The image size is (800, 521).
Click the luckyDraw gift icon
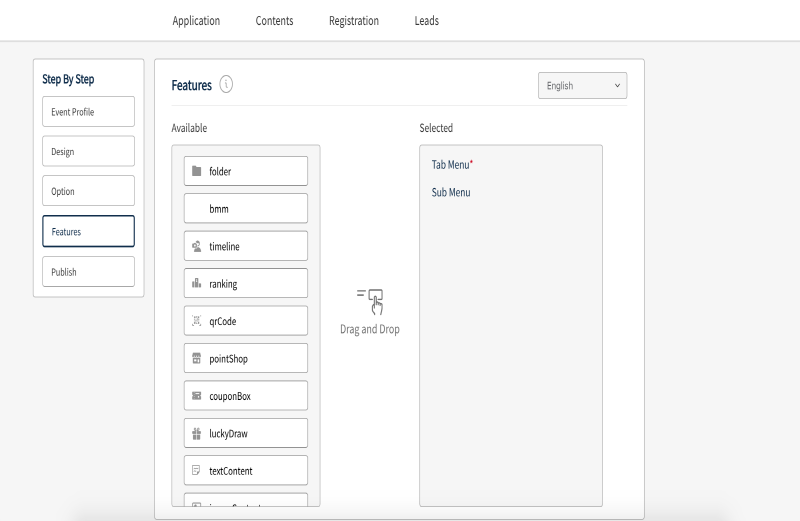coord(197,434)
